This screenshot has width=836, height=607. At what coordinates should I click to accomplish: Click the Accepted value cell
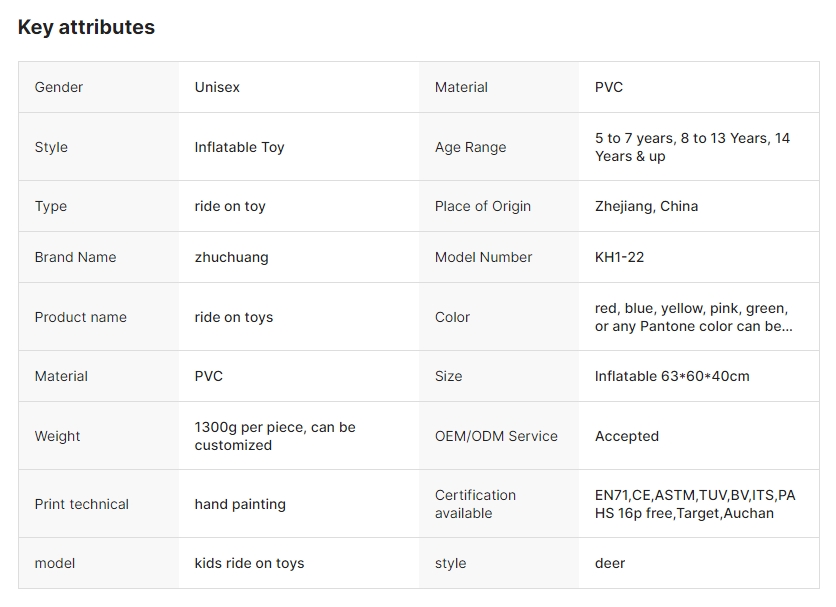(x=626, y=436)
